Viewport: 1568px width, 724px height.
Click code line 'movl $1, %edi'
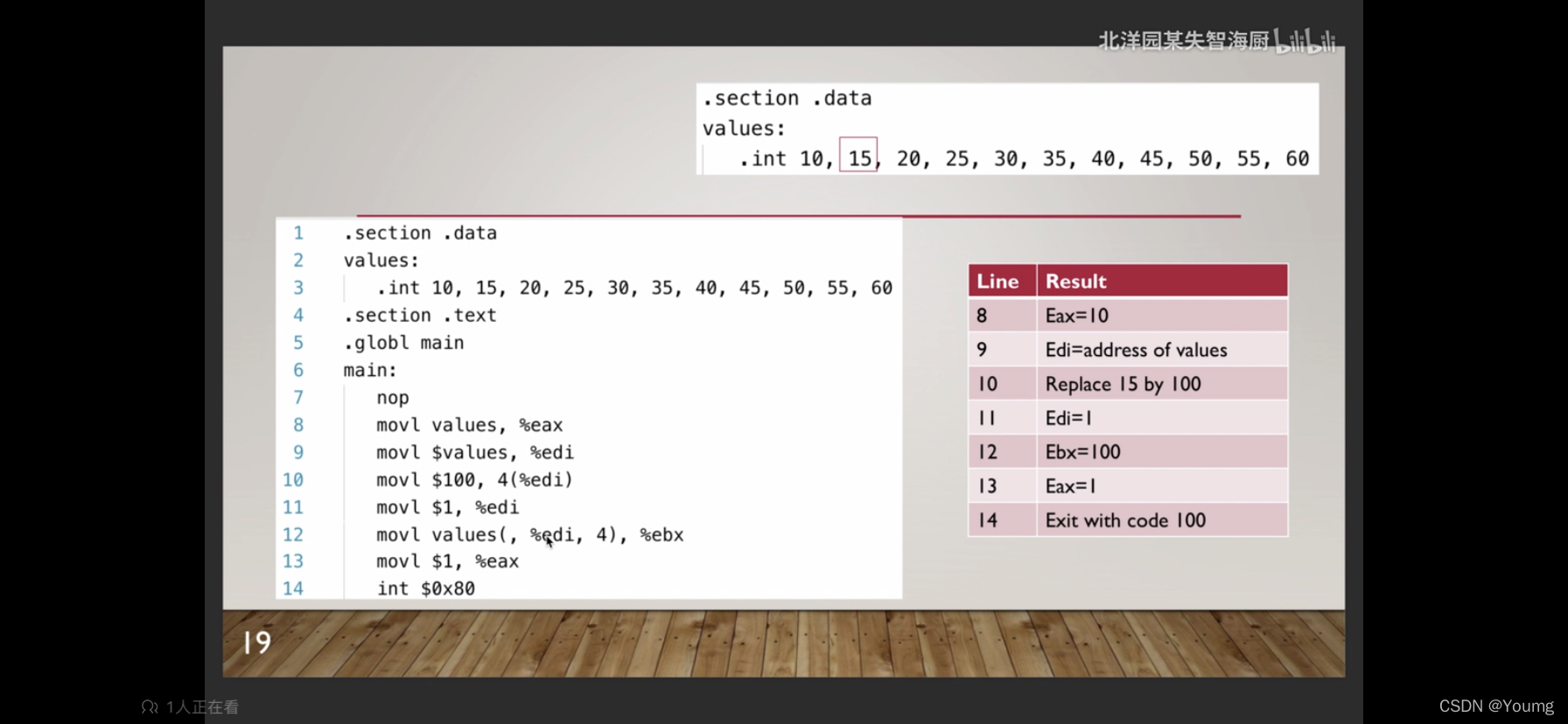[x=447, y=507]
